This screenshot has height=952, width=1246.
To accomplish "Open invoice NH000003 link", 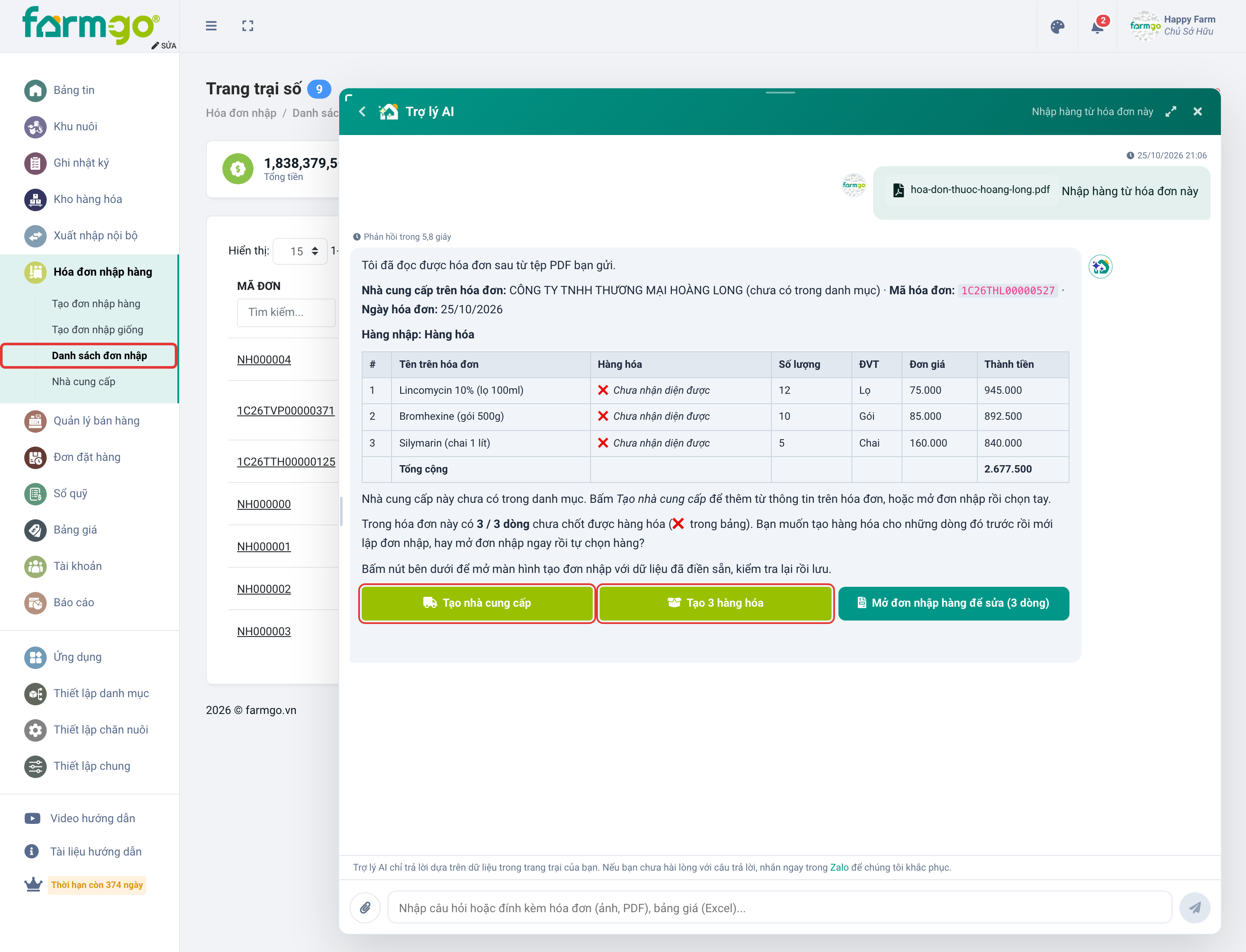I will [x=264, y=631].
